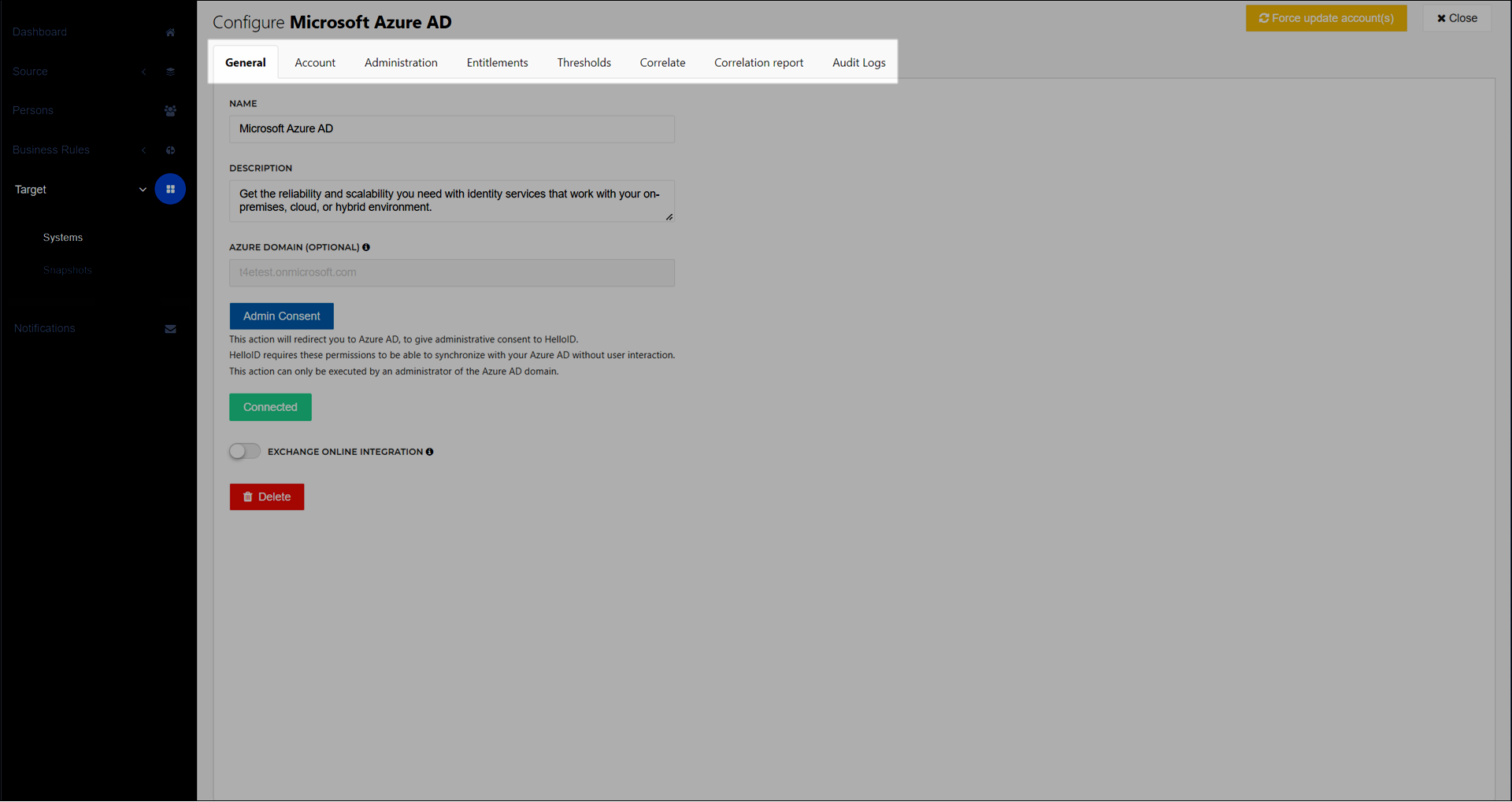Screen dimensions: 1512x802
Task: Switch to the Account tab
Action: 315,62
